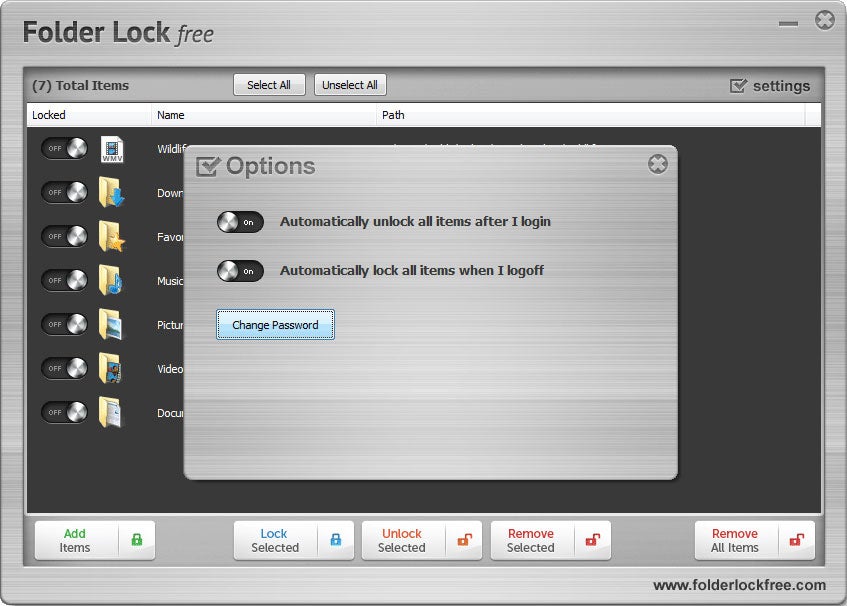Click the Options dialog checkmark icon

(x=208, y=166)
